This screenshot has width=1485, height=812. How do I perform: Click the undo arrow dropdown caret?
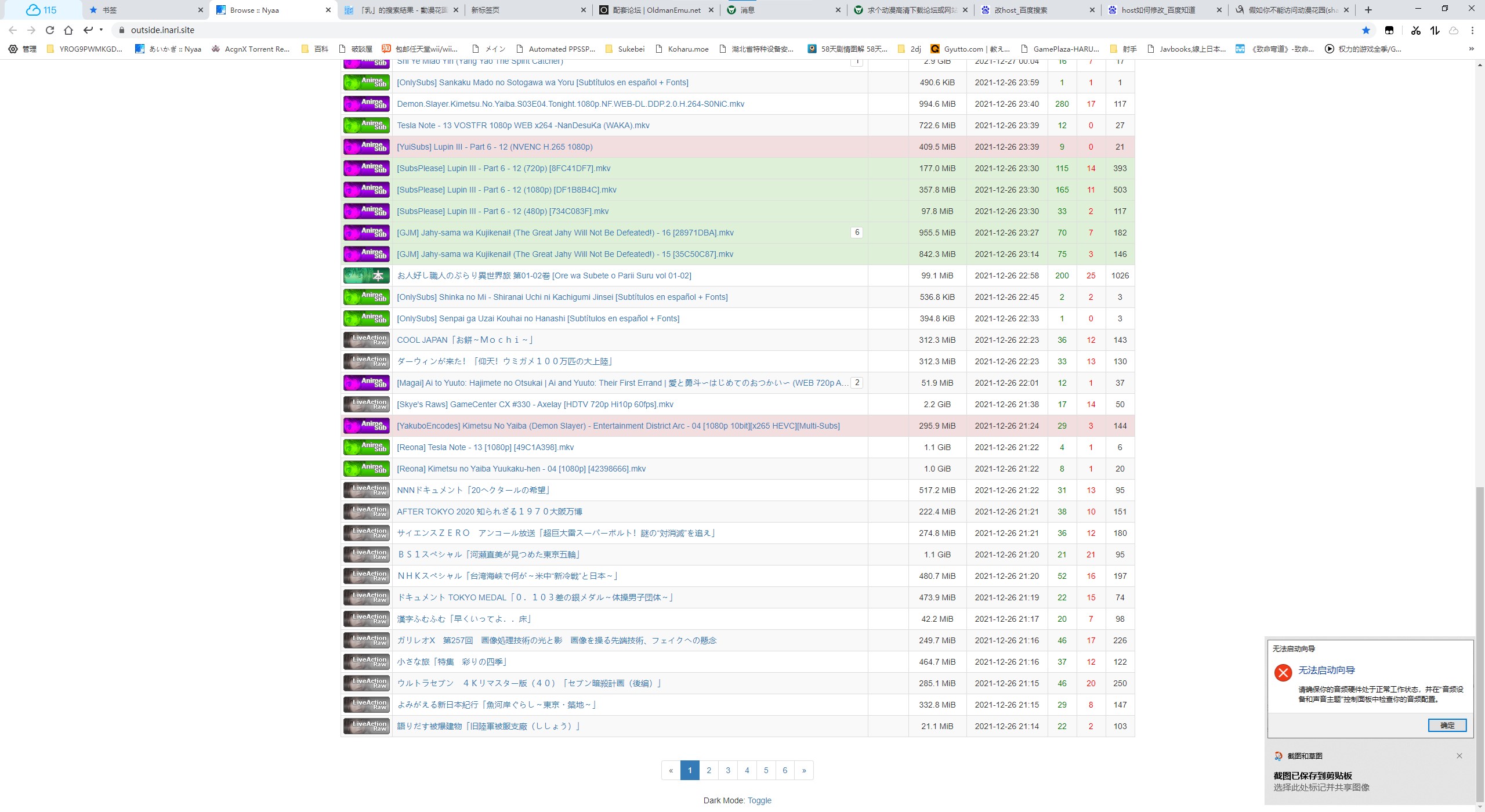pyautogui.click(x=101, y=30)
